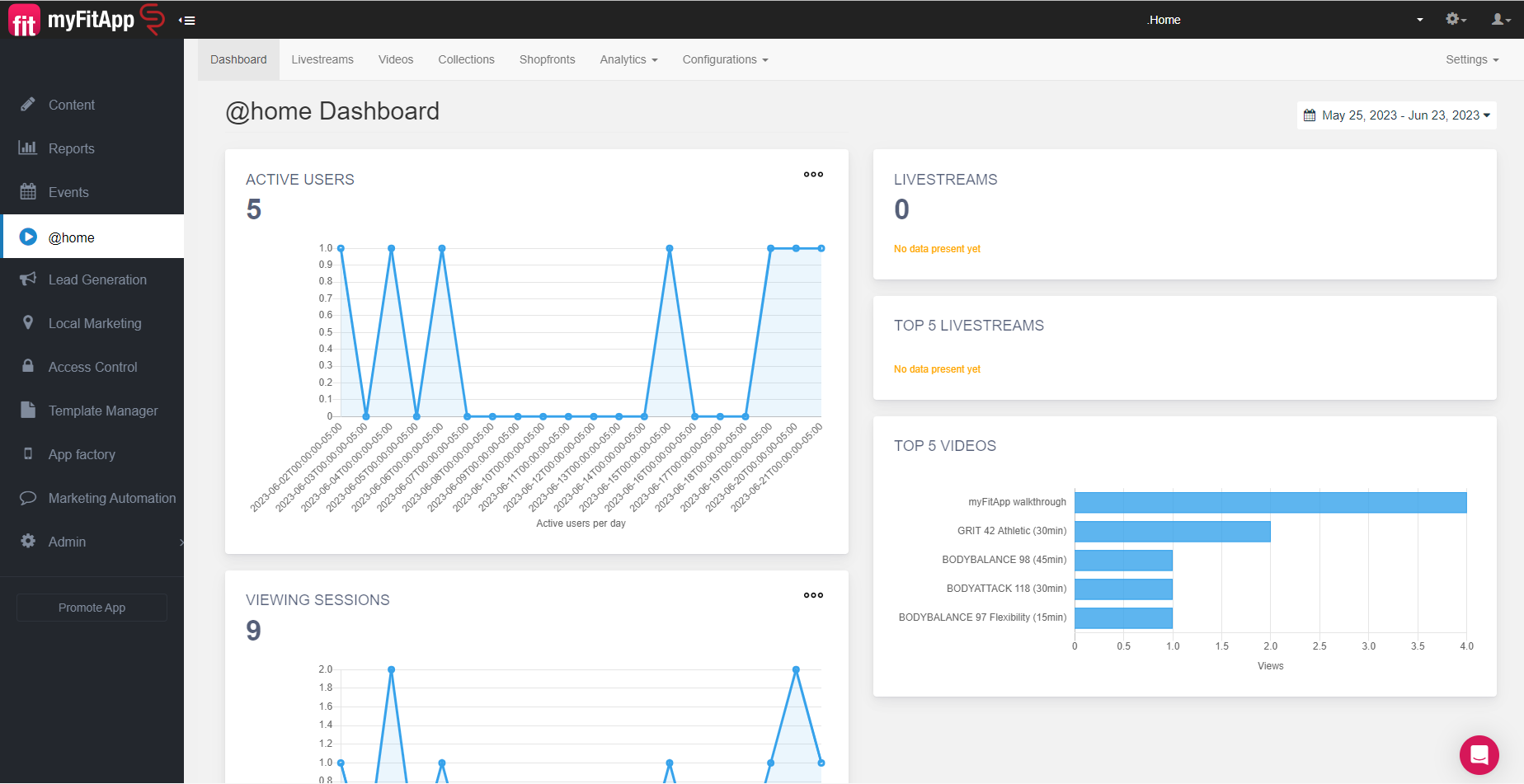Click the calendar icon in date range
The width and height of the screenshot is (1524, 784).
[x=1310, y=115]
